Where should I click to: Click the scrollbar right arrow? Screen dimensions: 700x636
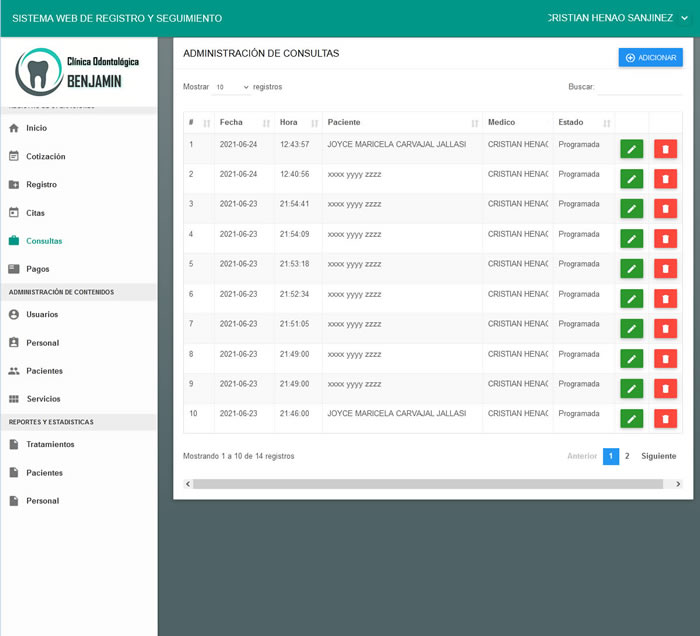678,484
